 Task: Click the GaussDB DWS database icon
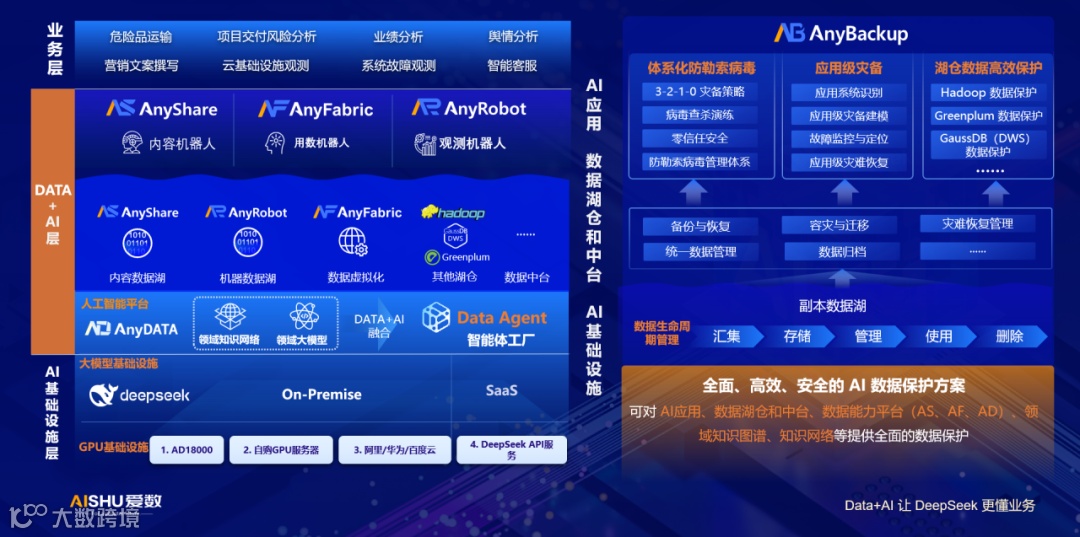pyautogui.click(x=456, y=235)
